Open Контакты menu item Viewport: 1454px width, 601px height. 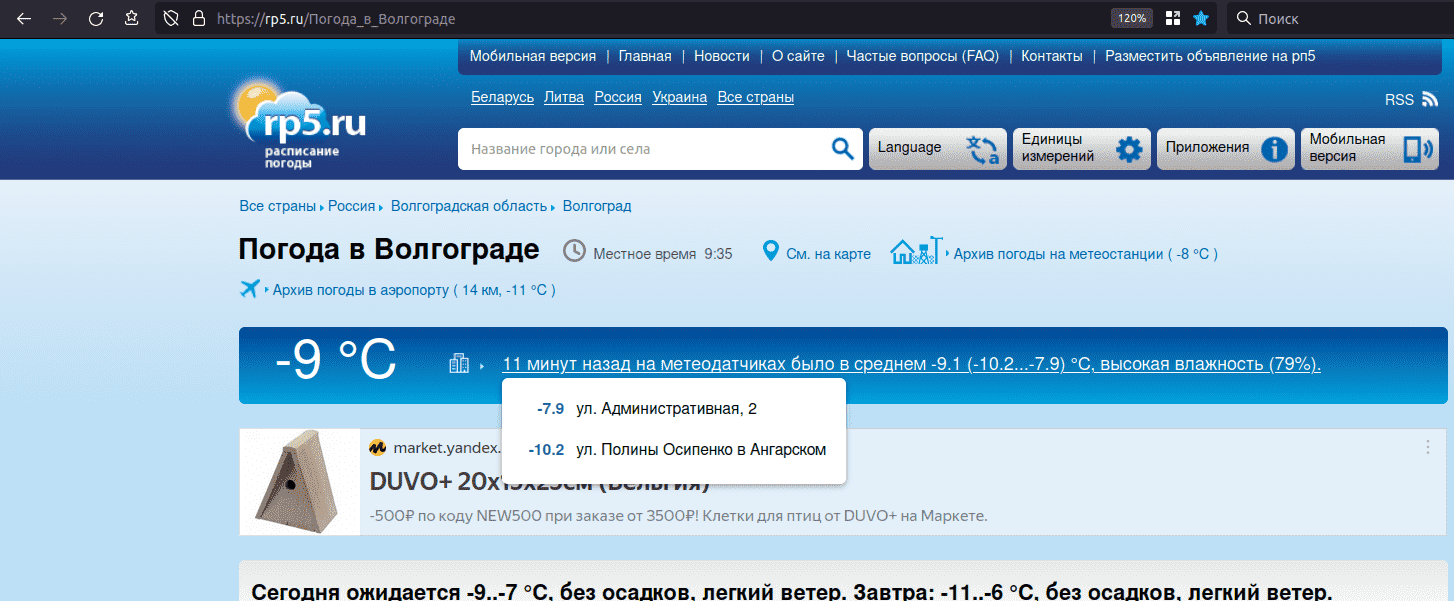point(1052,56)
